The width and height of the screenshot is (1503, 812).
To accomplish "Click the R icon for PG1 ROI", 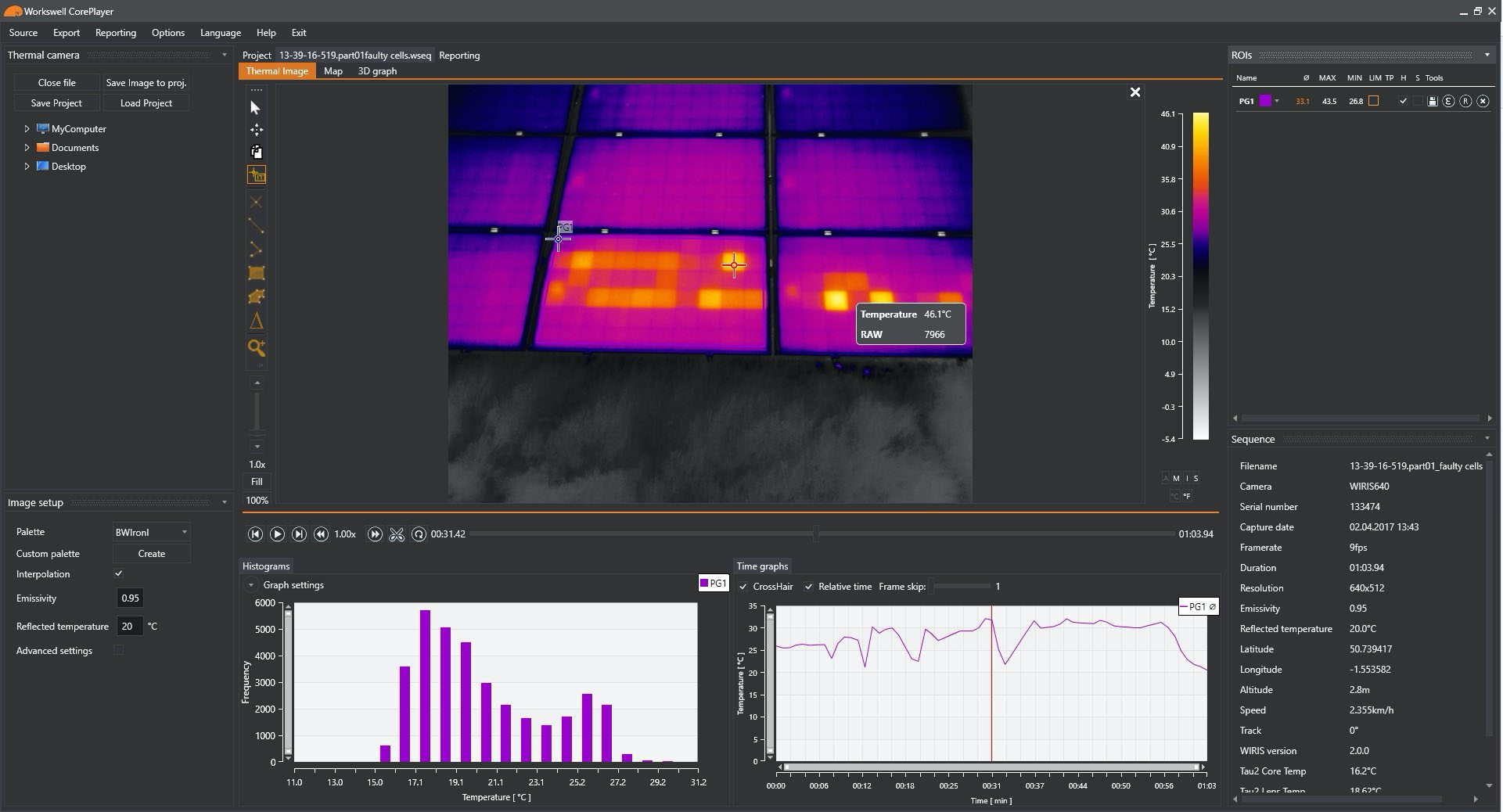I will (1465, 101).
